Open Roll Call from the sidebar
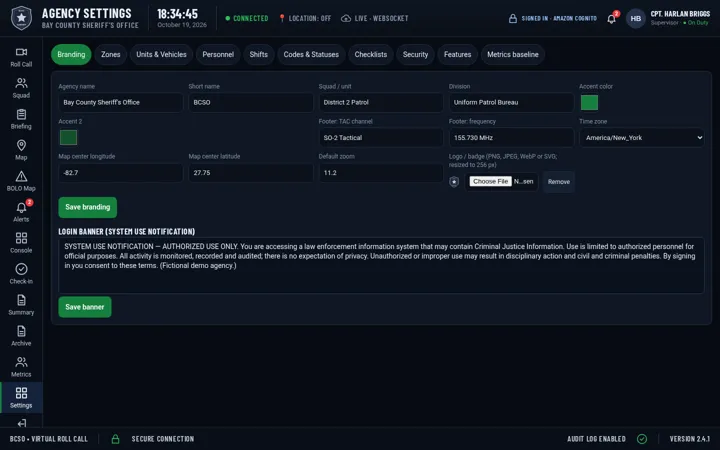Screen dimensions: 720x450 [x=21, y=57]
